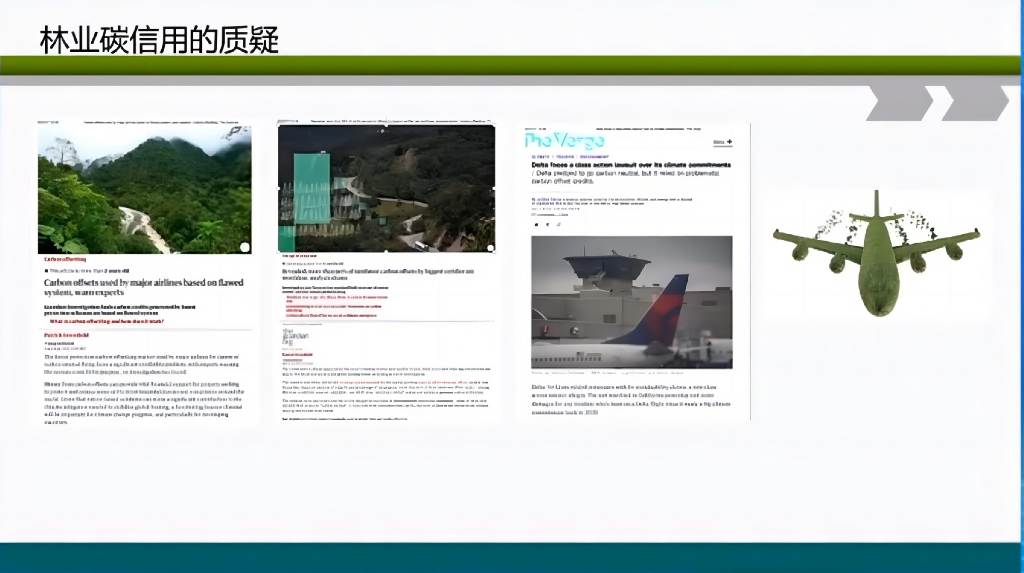Click the Guardian logo in middle article
This screenshot has height=573, width=1024.
pyautogui.click(x=295, y=337)
